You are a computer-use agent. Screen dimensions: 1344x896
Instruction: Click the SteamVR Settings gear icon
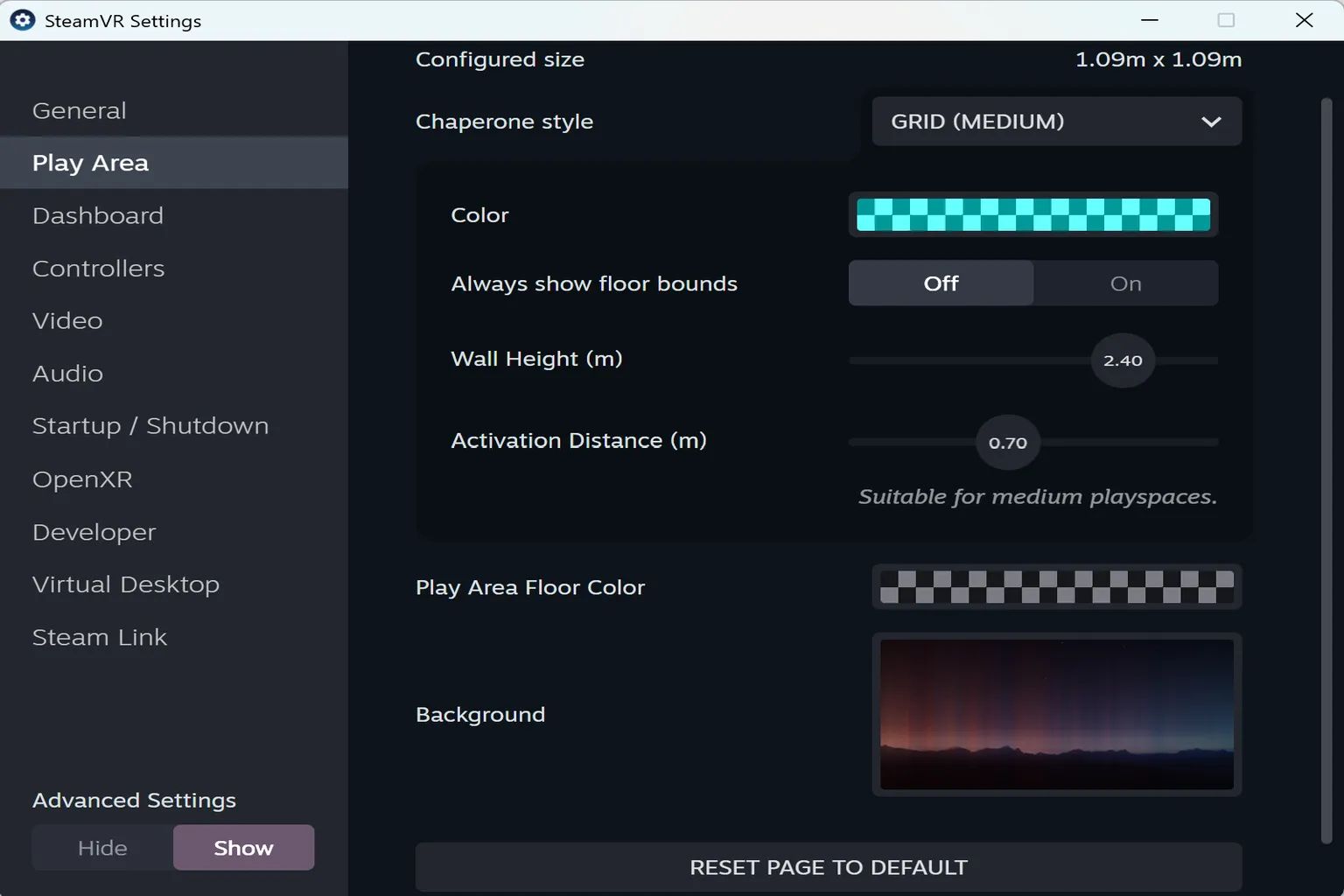pos(22,20)
